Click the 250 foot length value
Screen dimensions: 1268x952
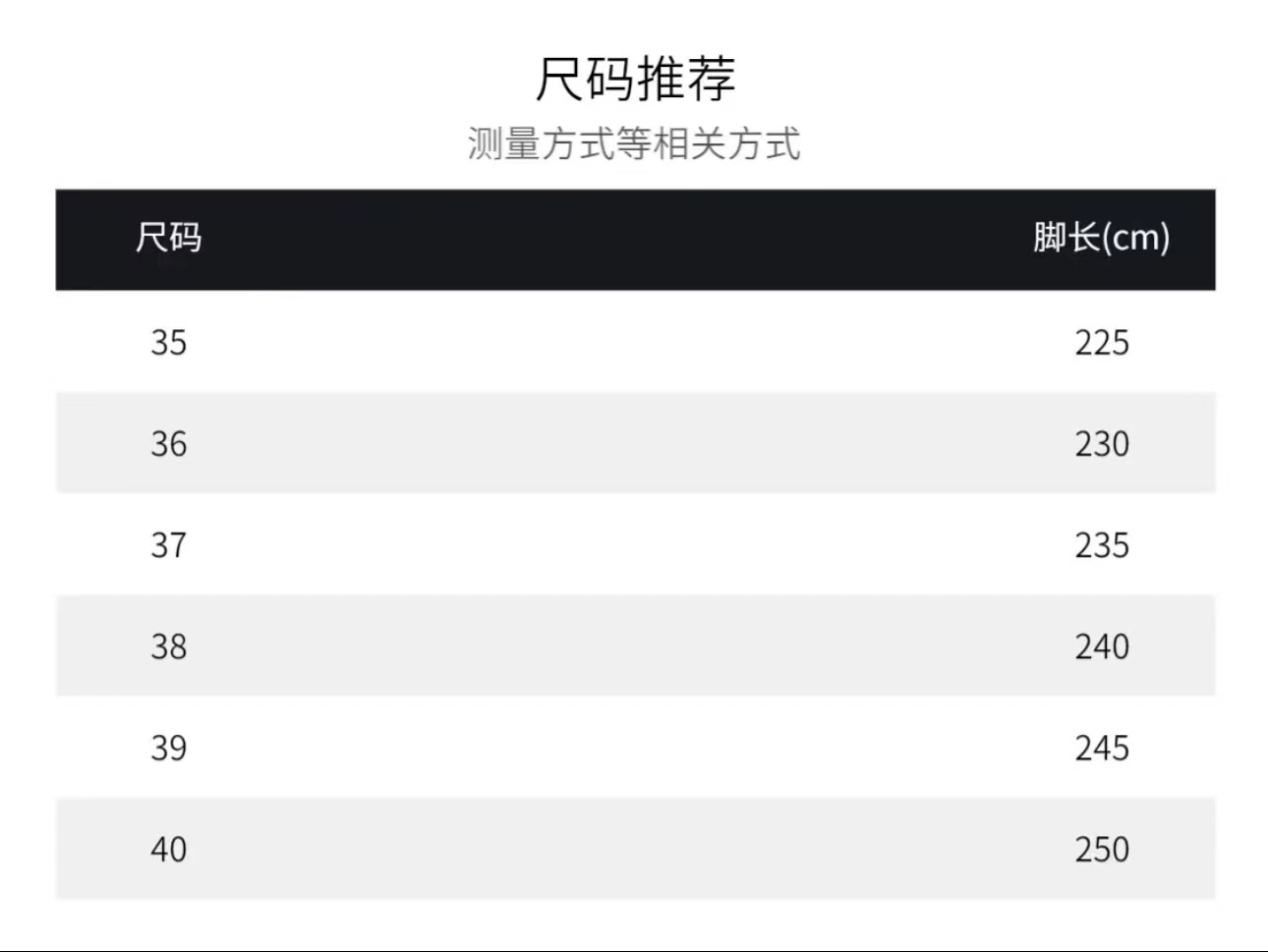[1101, 849]
